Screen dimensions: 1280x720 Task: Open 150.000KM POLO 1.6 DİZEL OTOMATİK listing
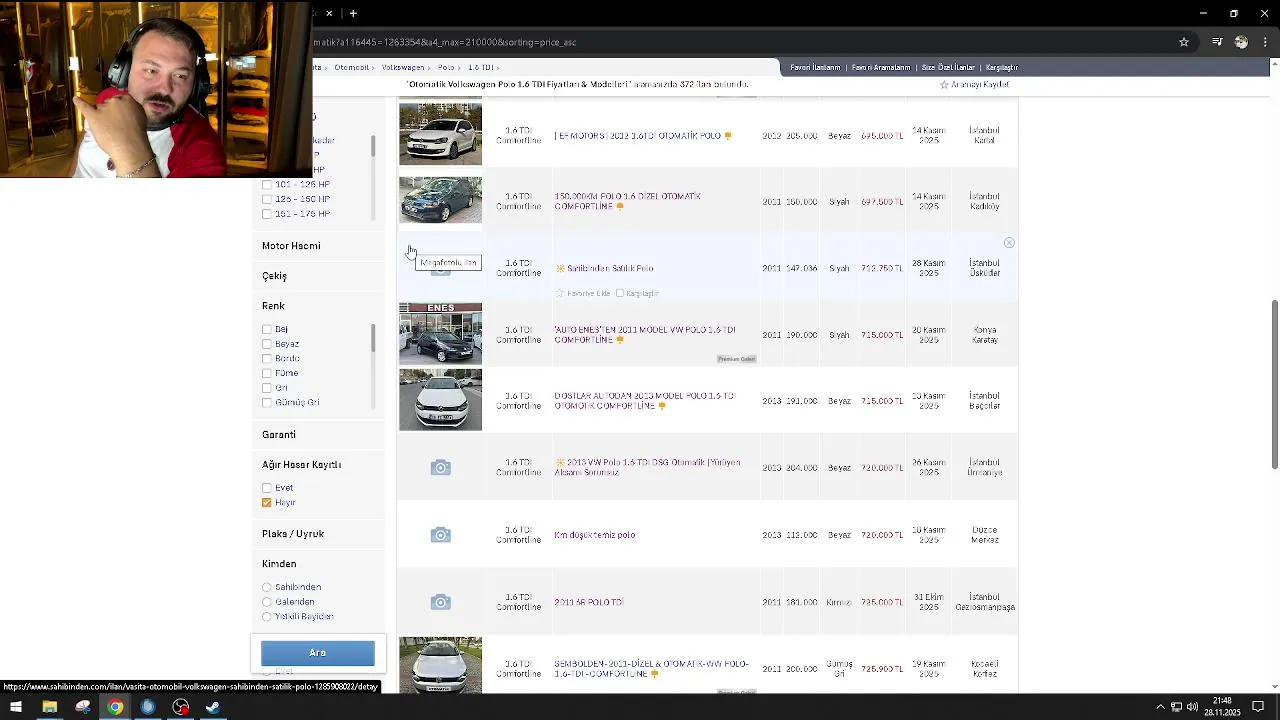(627, 201)
